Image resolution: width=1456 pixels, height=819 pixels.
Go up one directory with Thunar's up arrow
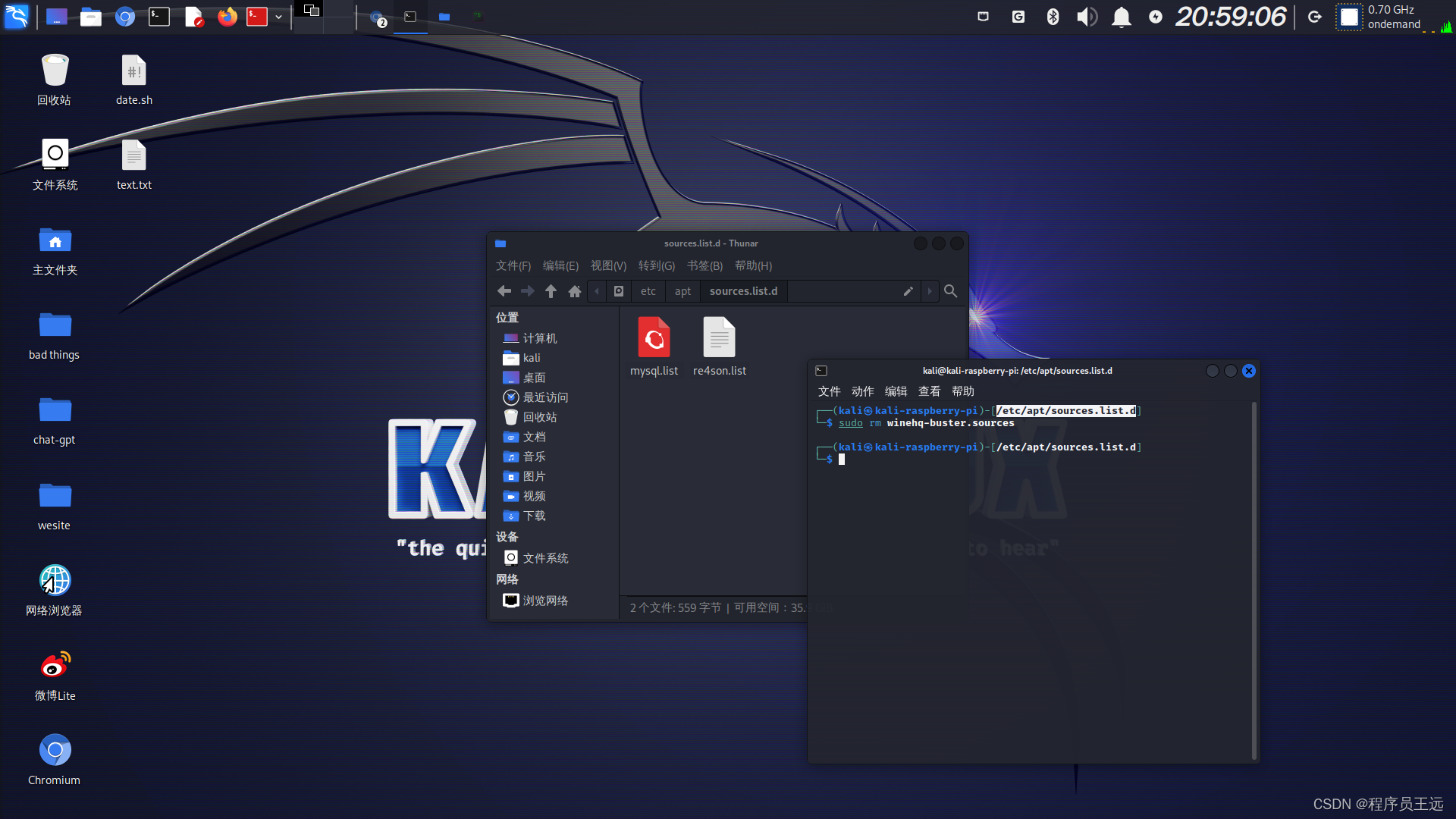pos(551,291)
